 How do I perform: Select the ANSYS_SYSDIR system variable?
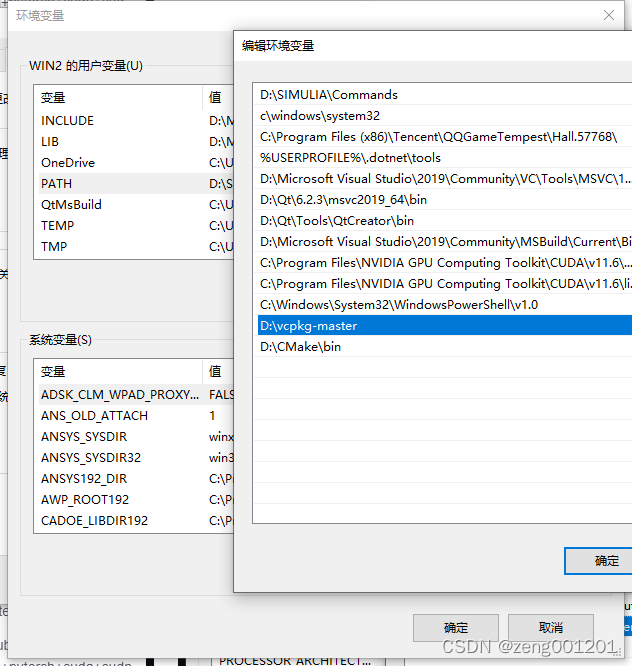pyautogui.click(x=136, y=437)
